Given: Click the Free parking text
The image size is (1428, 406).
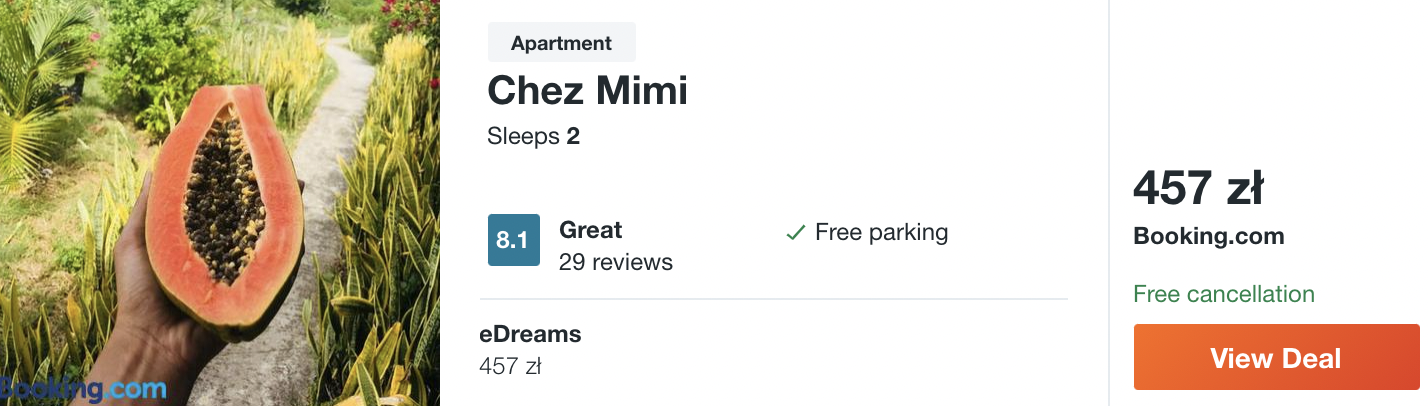Looking at the screenshot, I should click(881, 233).
